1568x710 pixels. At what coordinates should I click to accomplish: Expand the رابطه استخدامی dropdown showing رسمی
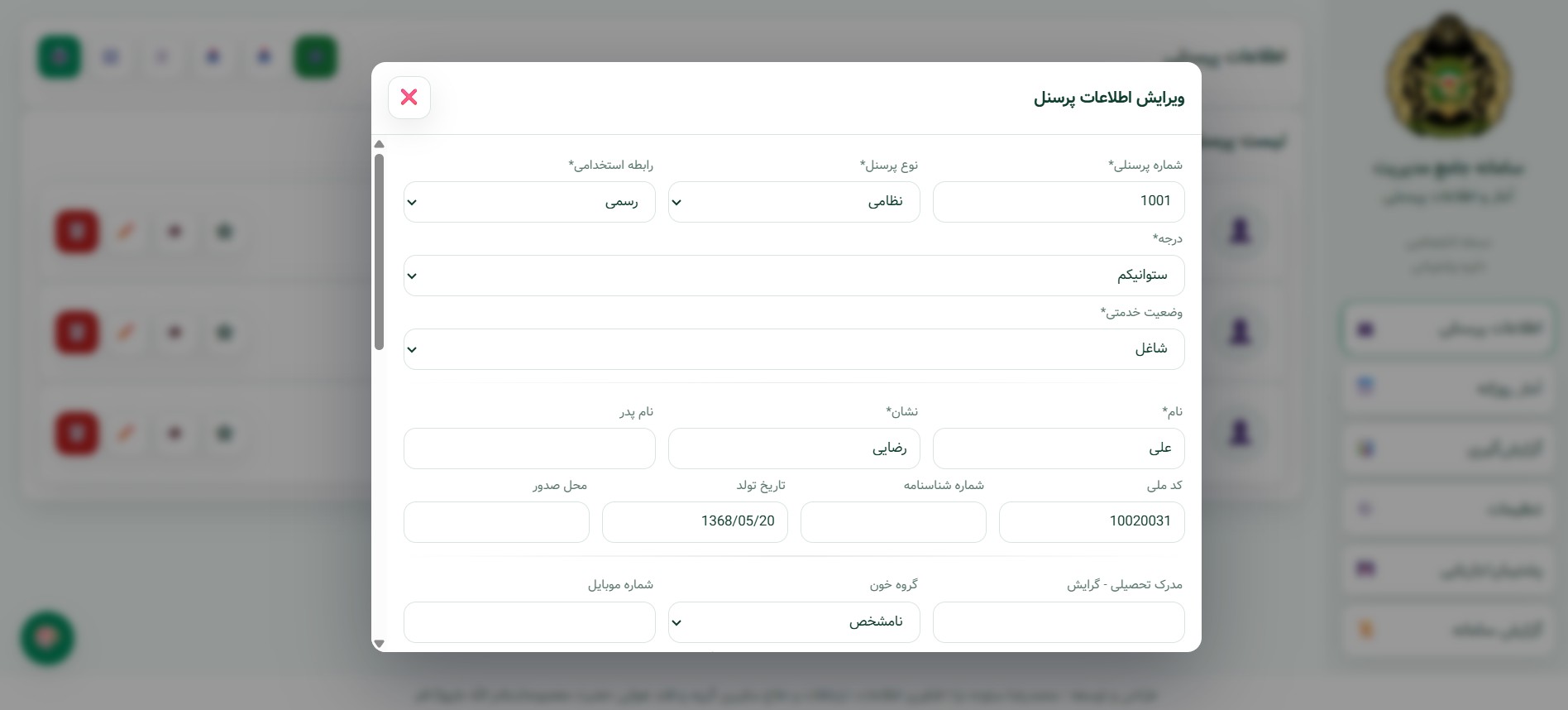[529, 202]
